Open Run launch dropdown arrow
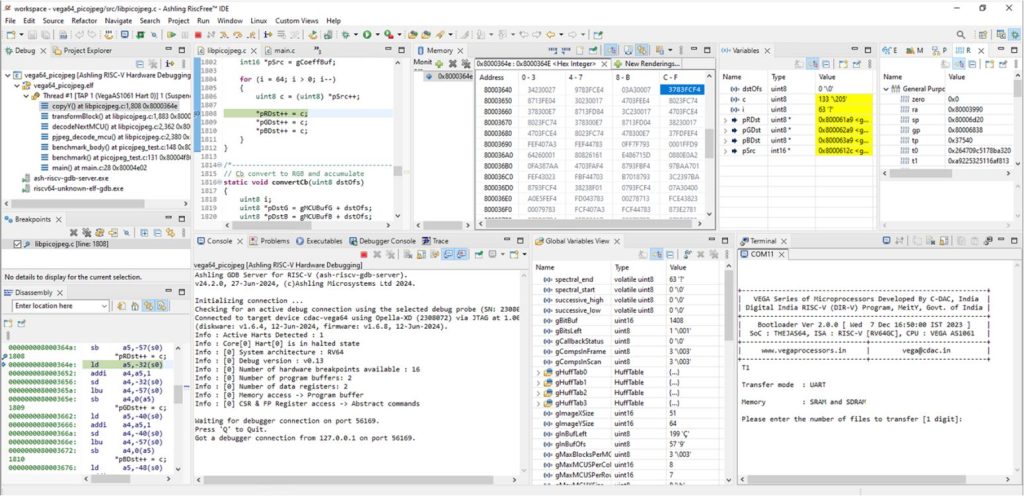1024x496 pixels. click(377, 34)
